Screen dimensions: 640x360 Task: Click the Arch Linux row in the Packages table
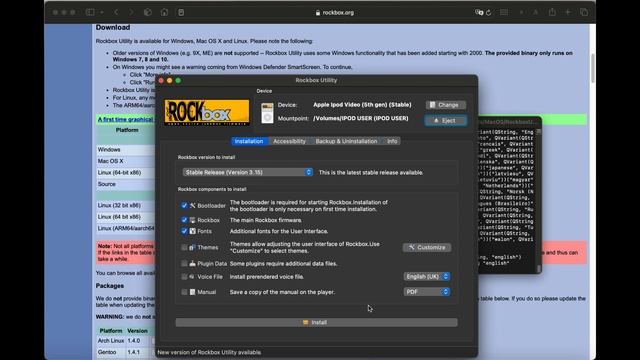pos(125,340)
